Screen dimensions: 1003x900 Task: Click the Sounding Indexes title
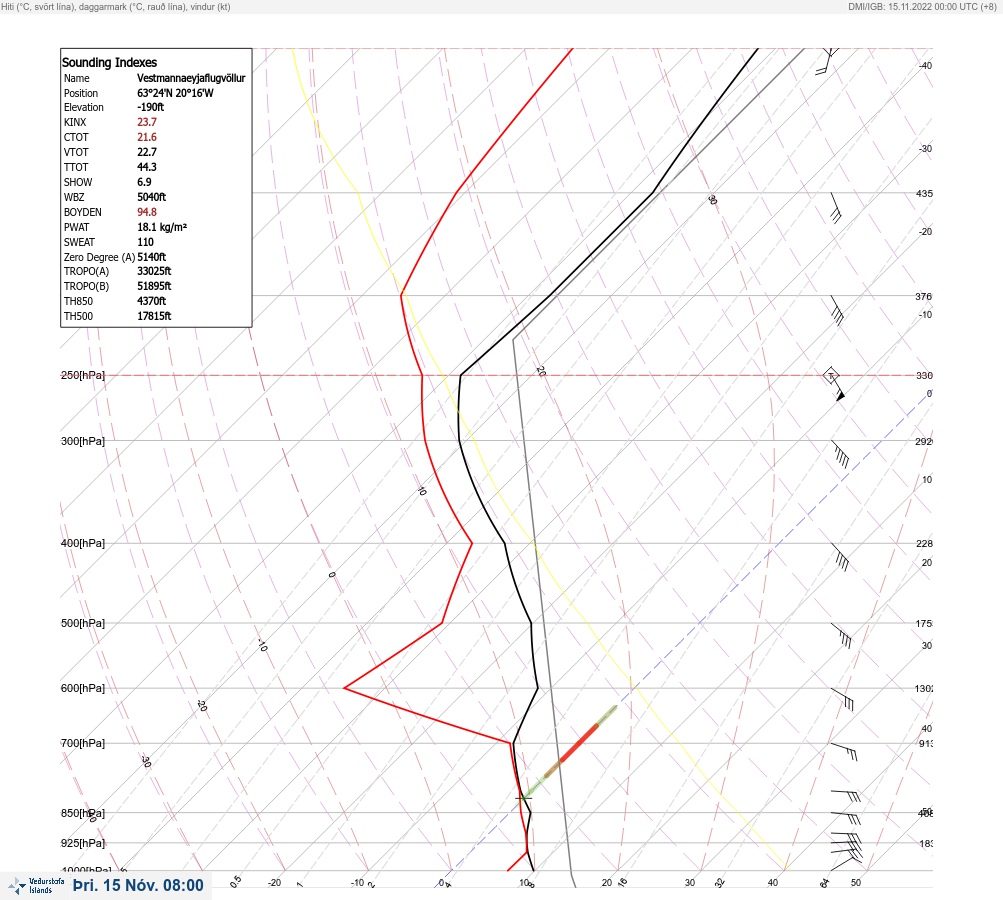coord(109,62)
